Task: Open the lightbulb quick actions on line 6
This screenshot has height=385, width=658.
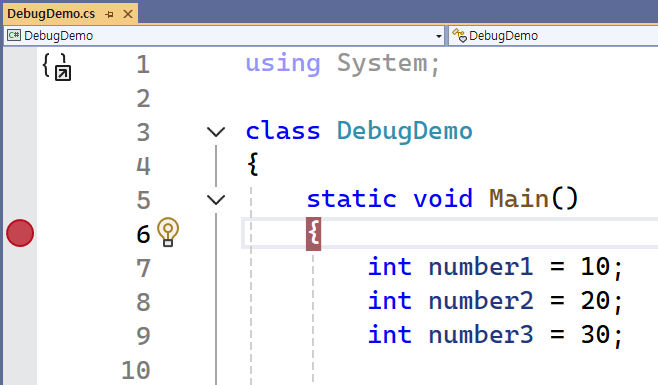Action: pyautogui.click(x=168, y=232)
